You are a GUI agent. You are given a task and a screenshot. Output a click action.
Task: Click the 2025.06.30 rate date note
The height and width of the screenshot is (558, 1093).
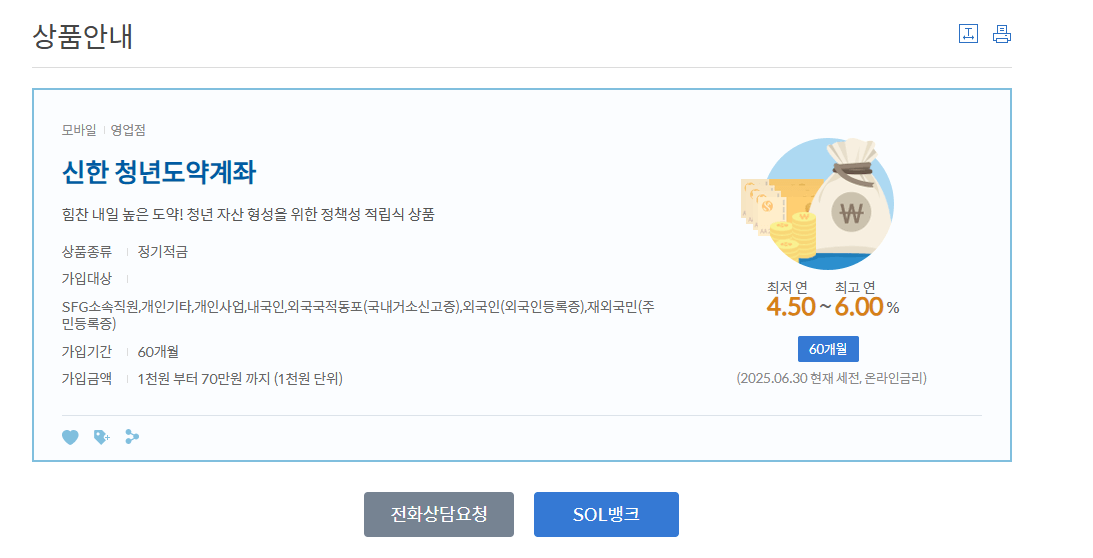pos(832,379)
